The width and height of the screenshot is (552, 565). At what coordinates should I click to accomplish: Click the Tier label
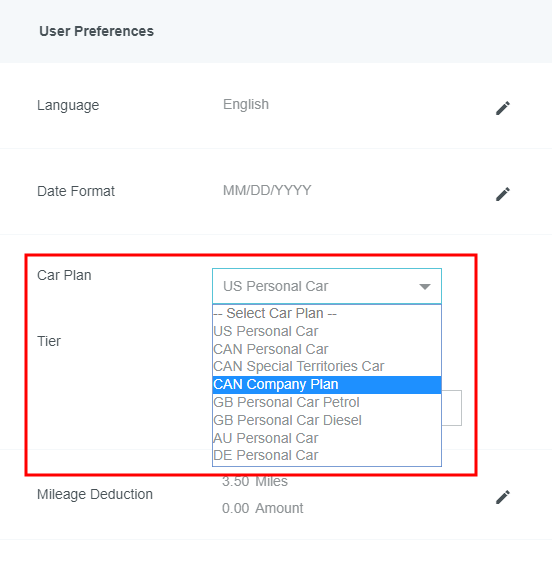[x=49, y=341]
